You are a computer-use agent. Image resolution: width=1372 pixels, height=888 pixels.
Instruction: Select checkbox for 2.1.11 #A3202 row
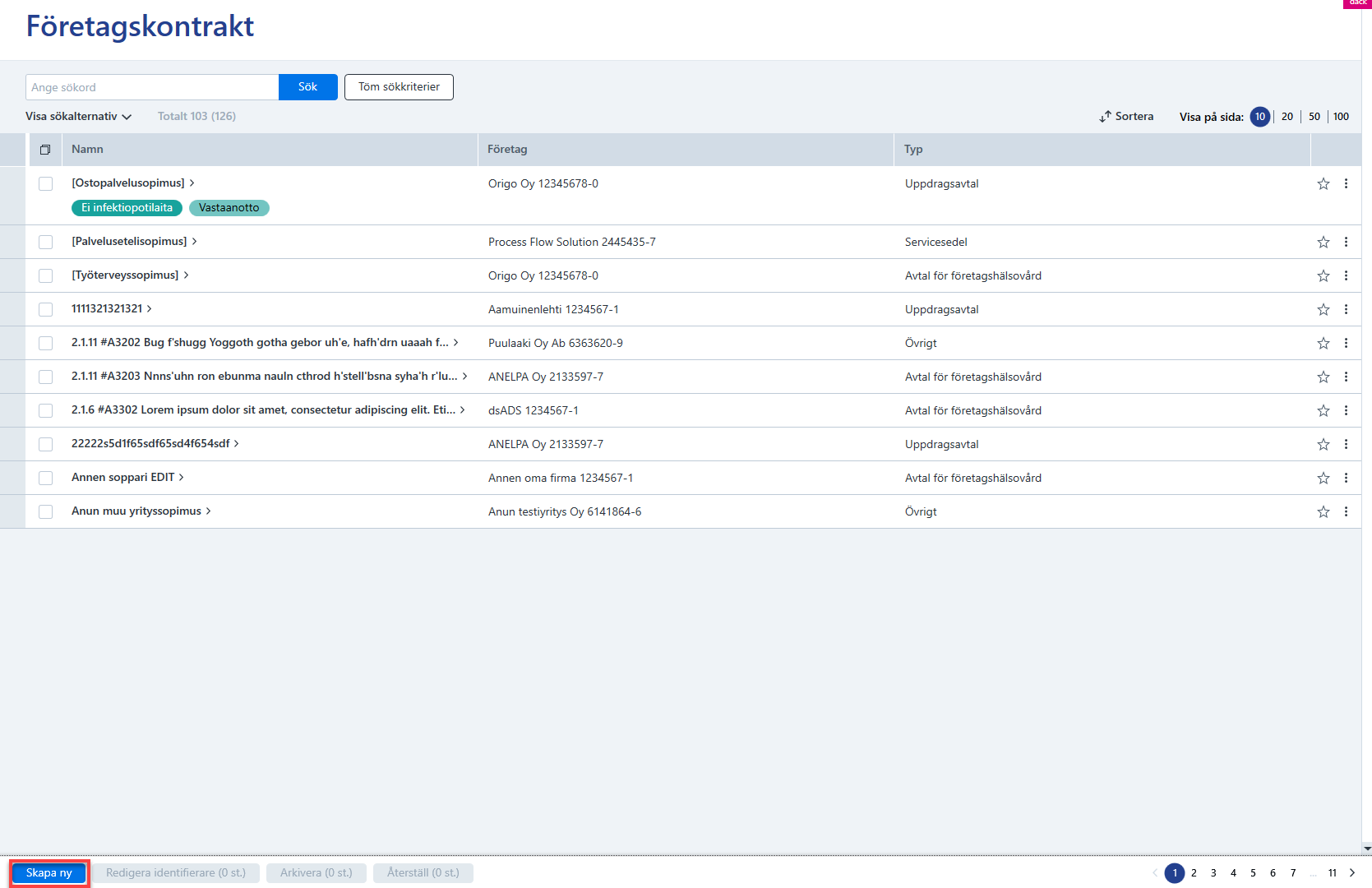pyautogui.click(x=45, y=344)
